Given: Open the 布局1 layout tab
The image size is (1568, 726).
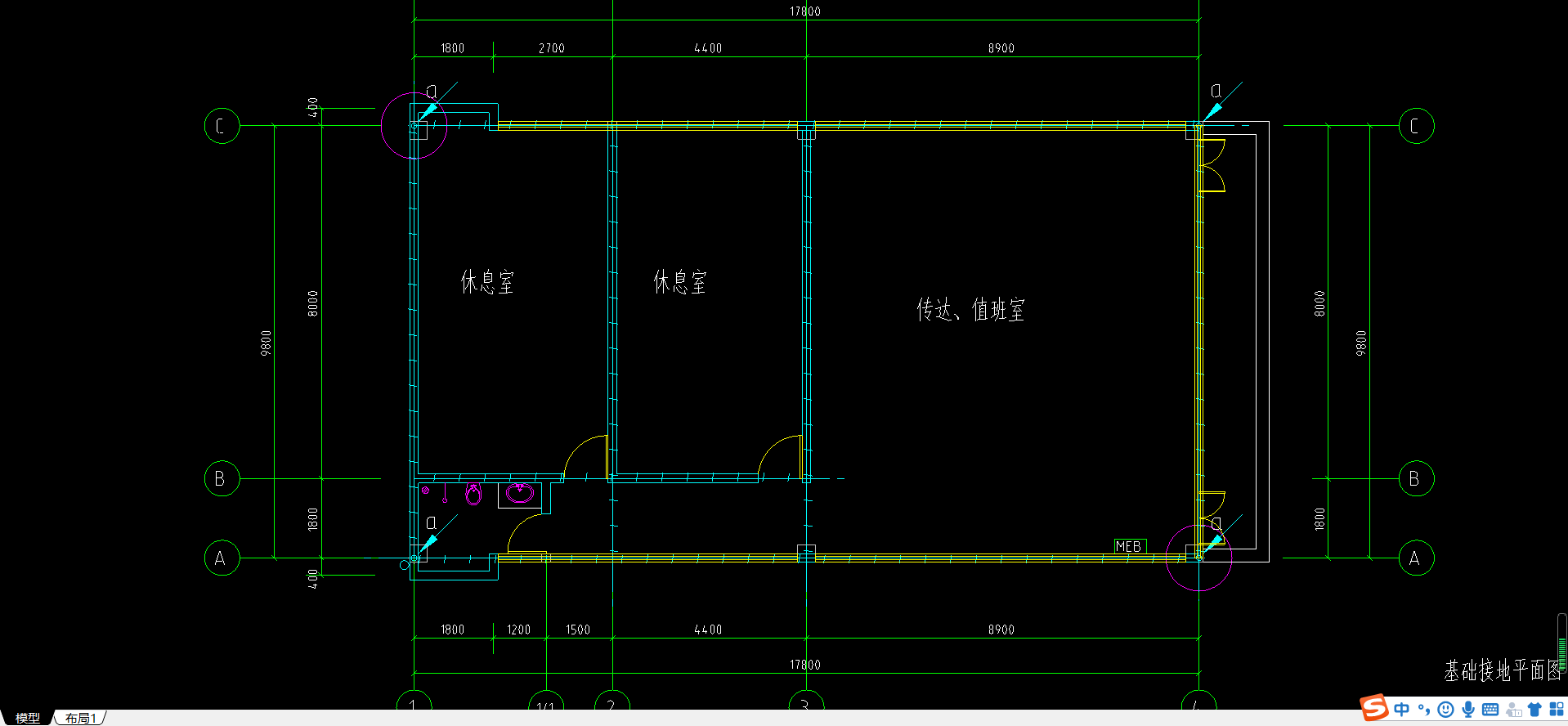Looking at the screenshot, I should tap(80, 718).
